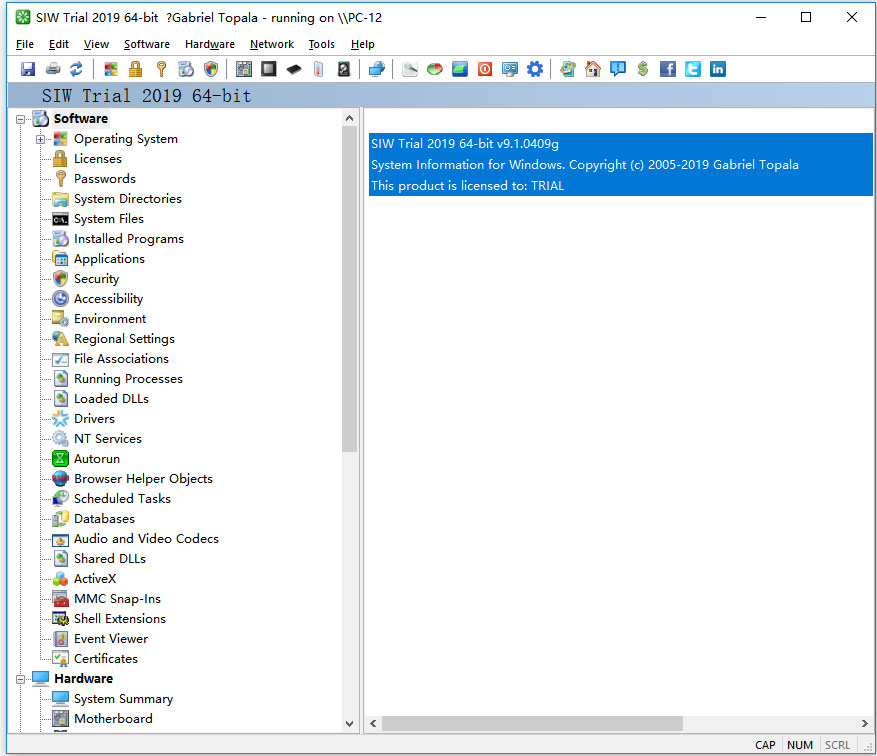877x756 pixels.
Task: Open the Tools menu
Action: [x=321, y=44]
